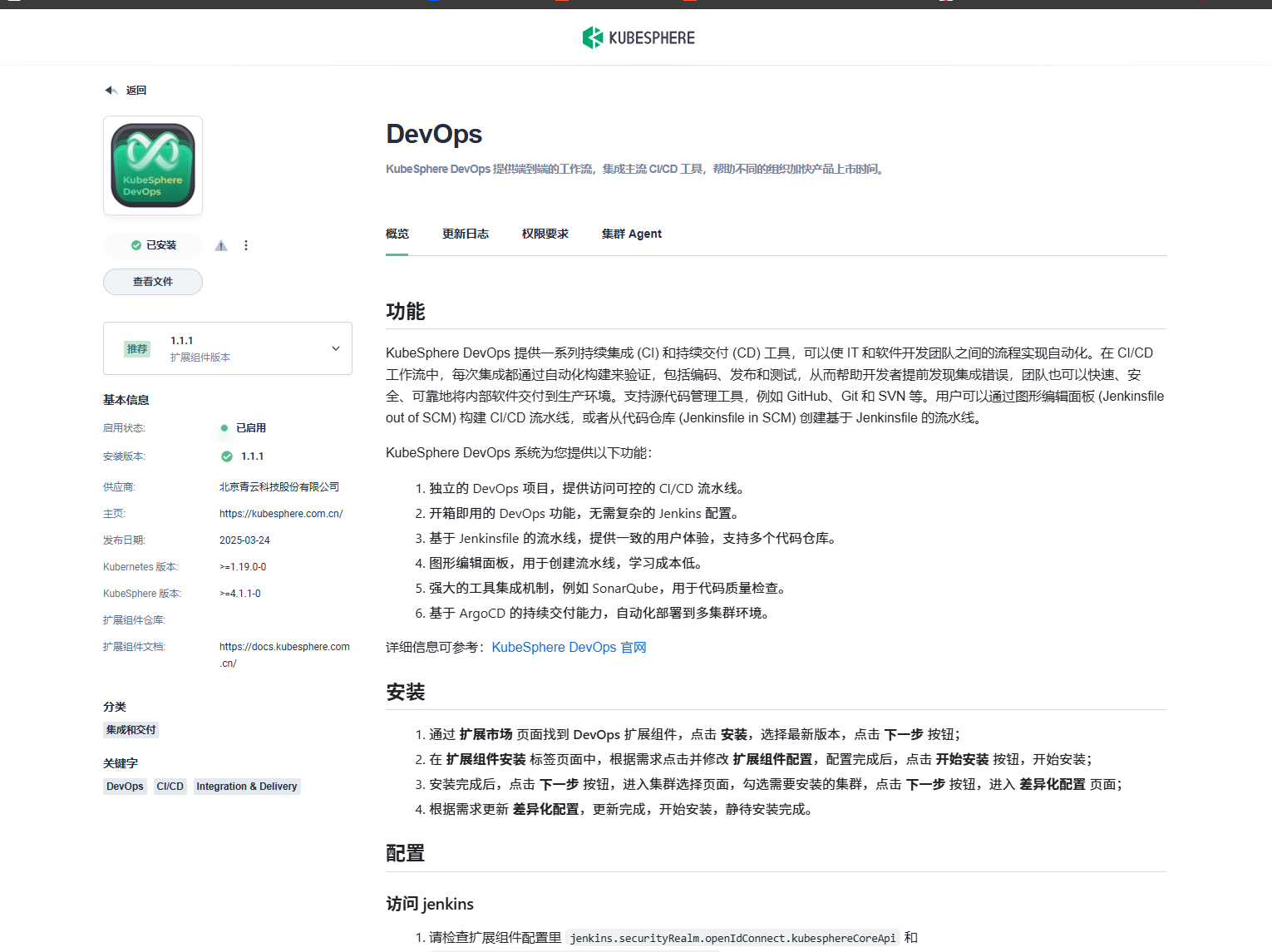Click the DevOps page title
This screenshot has width=1272, height=952.
point(434,134)
